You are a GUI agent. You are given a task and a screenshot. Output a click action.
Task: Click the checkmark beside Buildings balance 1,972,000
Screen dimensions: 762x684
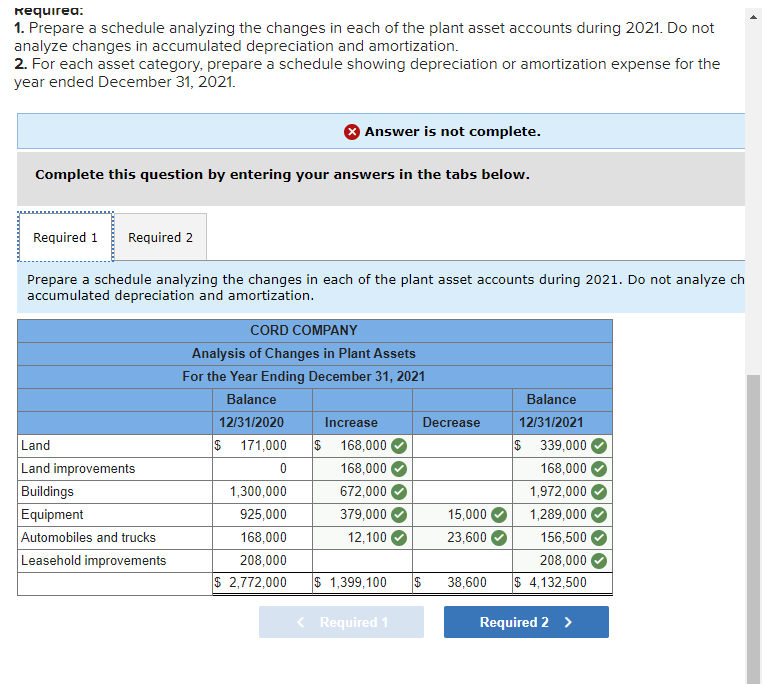coord(599,492)
